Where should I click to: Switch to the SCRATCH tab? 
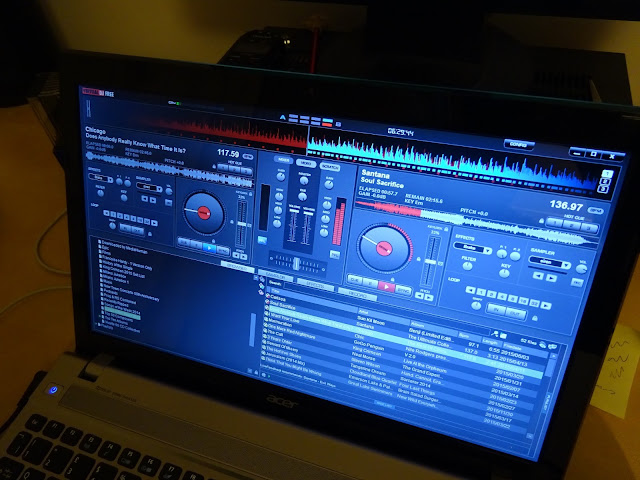(330, 167)
